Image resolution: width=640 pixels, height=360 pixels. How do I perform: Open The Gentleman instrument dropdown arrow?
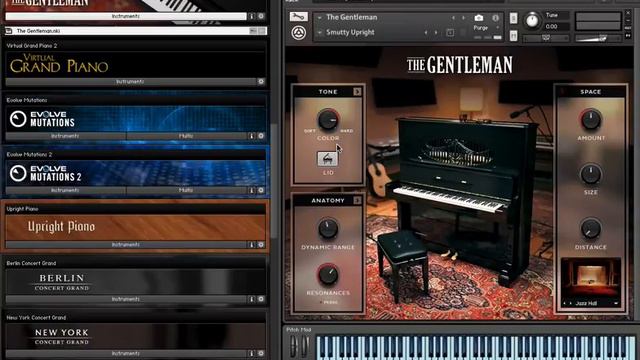click(320, 18)
